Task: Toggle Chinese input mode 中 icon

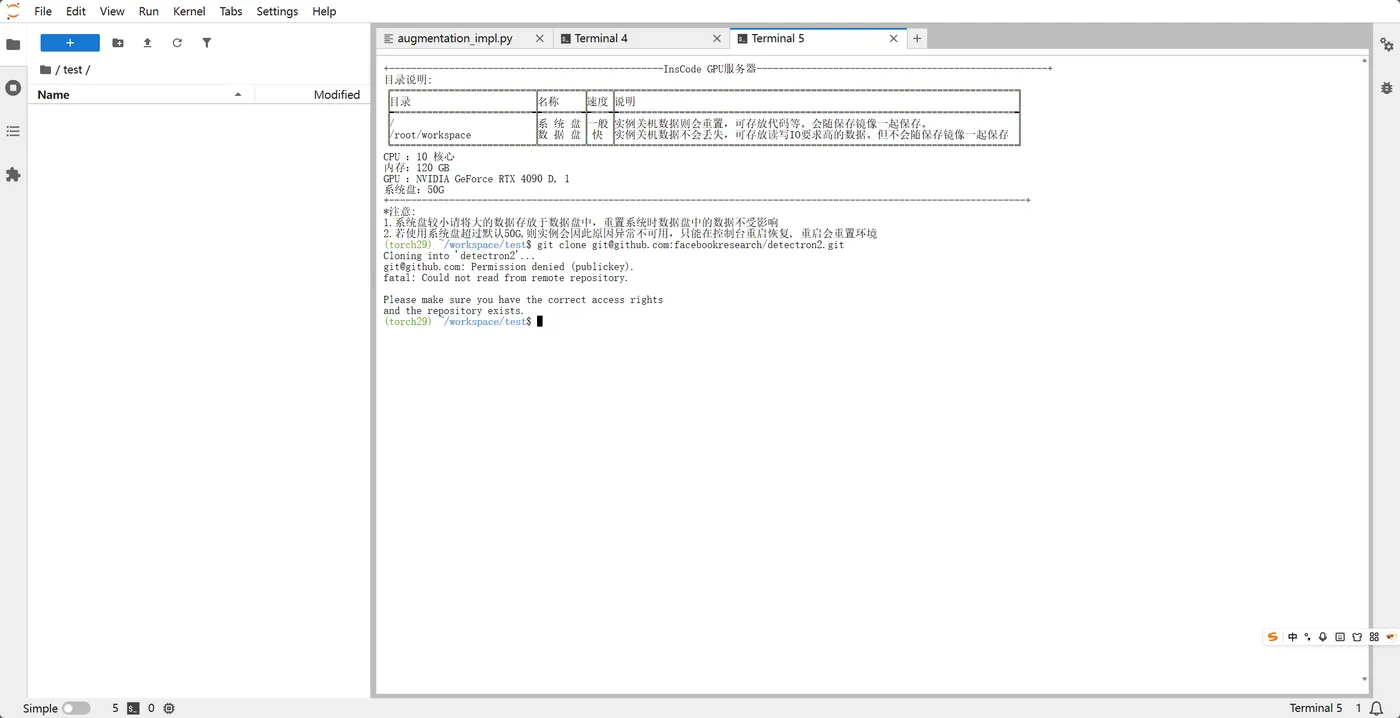Action: pos(1293,637)
